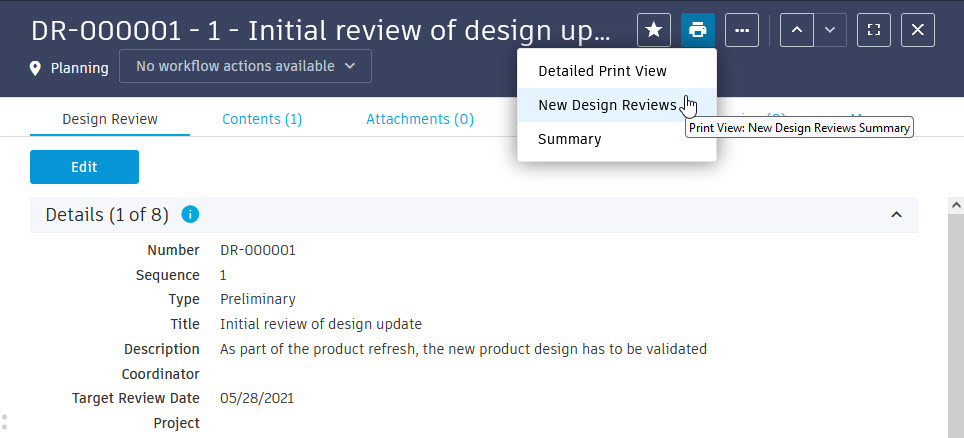Open the three-dot more actions menu
The height and width of the screenshot is (438, 964).
(x=742, y=30)
